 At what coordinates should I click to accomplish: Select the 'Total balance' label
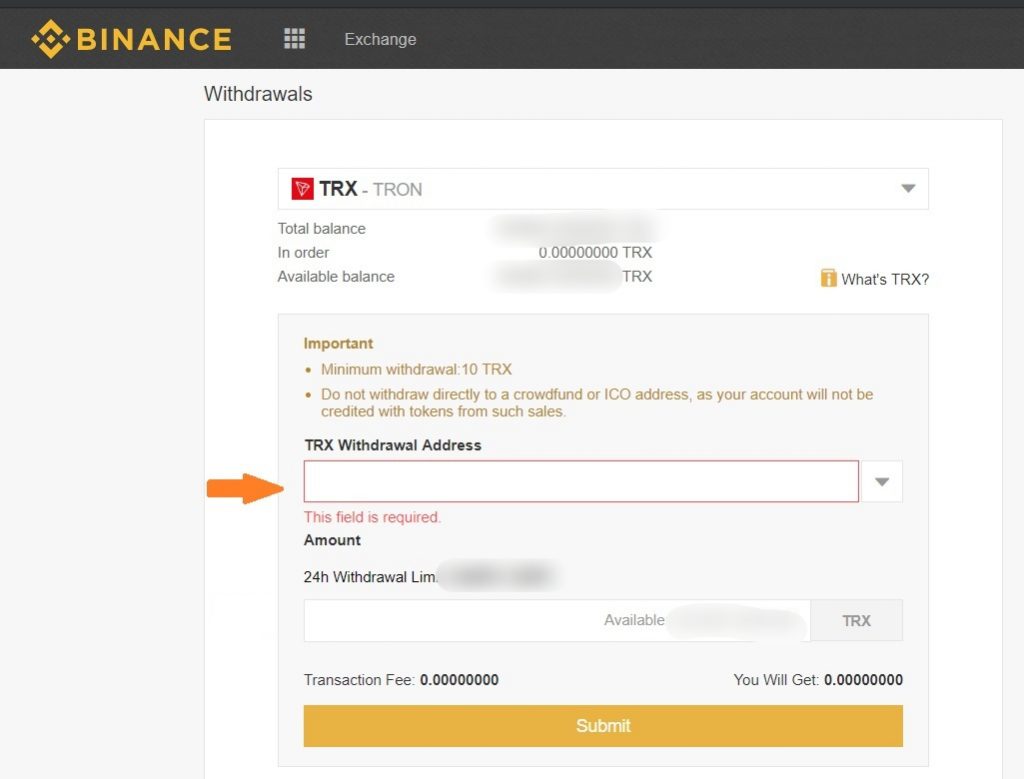pos(321,229)
